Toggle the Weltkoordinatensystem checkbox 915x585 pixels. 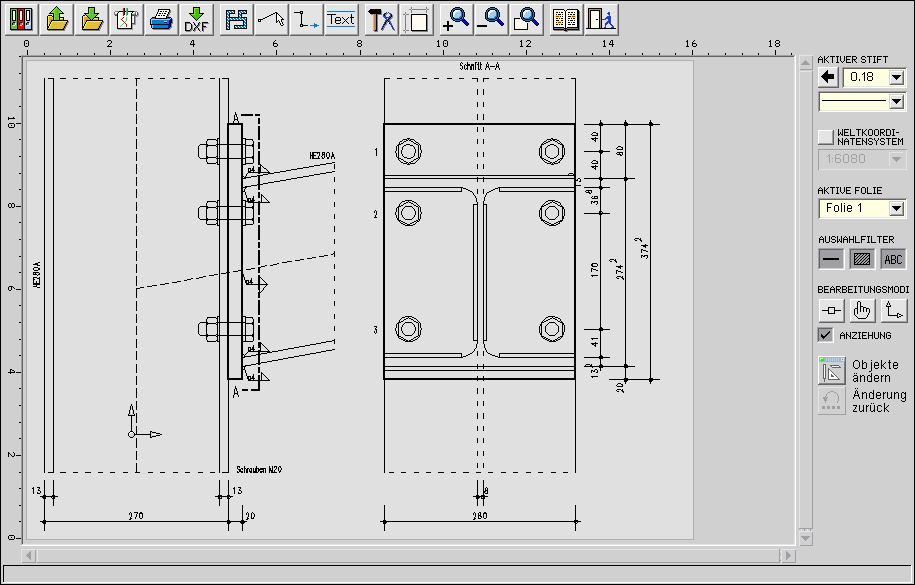(x=825, y=136)
